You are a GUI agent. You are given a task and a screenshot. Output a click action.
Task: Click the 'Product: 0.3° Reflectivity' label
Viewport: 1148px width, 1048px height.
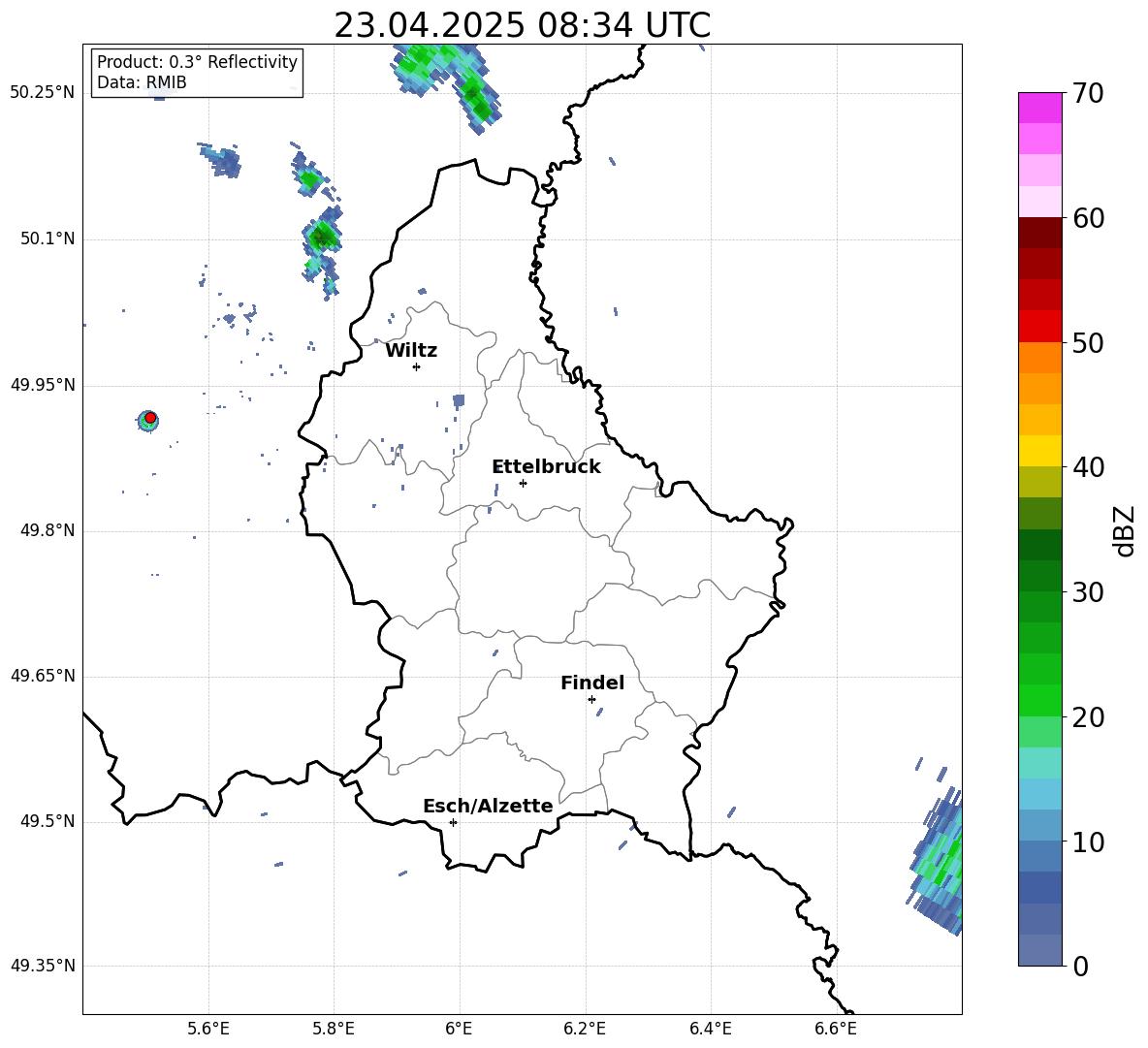click(197, 61)
